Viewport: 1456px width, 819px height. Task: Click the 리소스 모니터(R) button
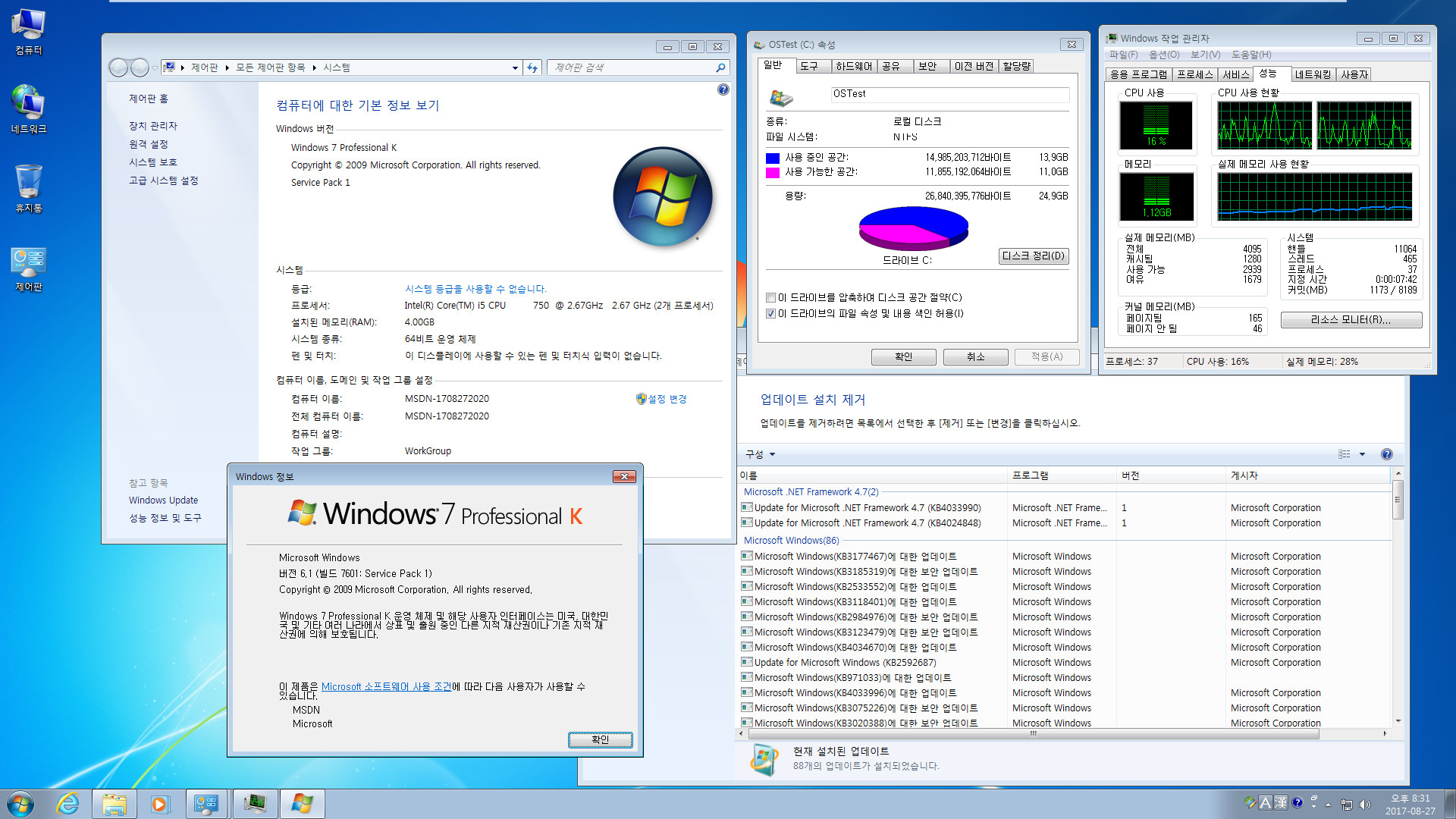(x=1351, y=319)
